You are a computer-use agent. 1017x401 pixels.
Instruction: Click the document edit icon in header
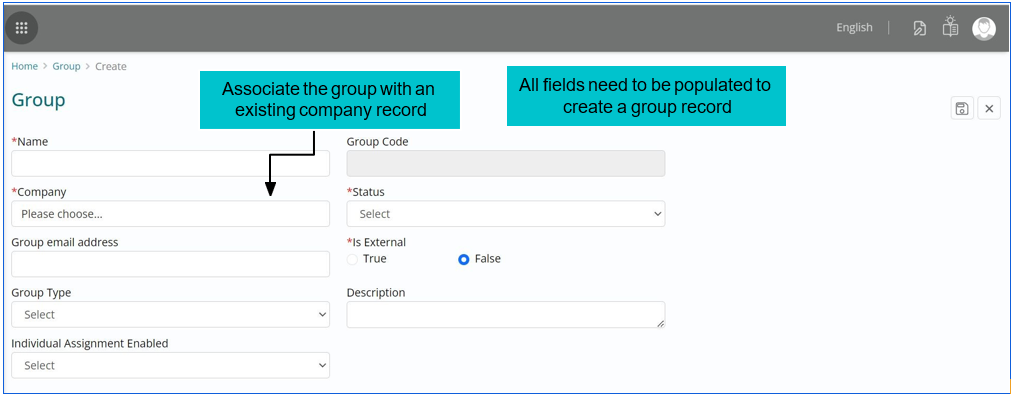point(919,28)
